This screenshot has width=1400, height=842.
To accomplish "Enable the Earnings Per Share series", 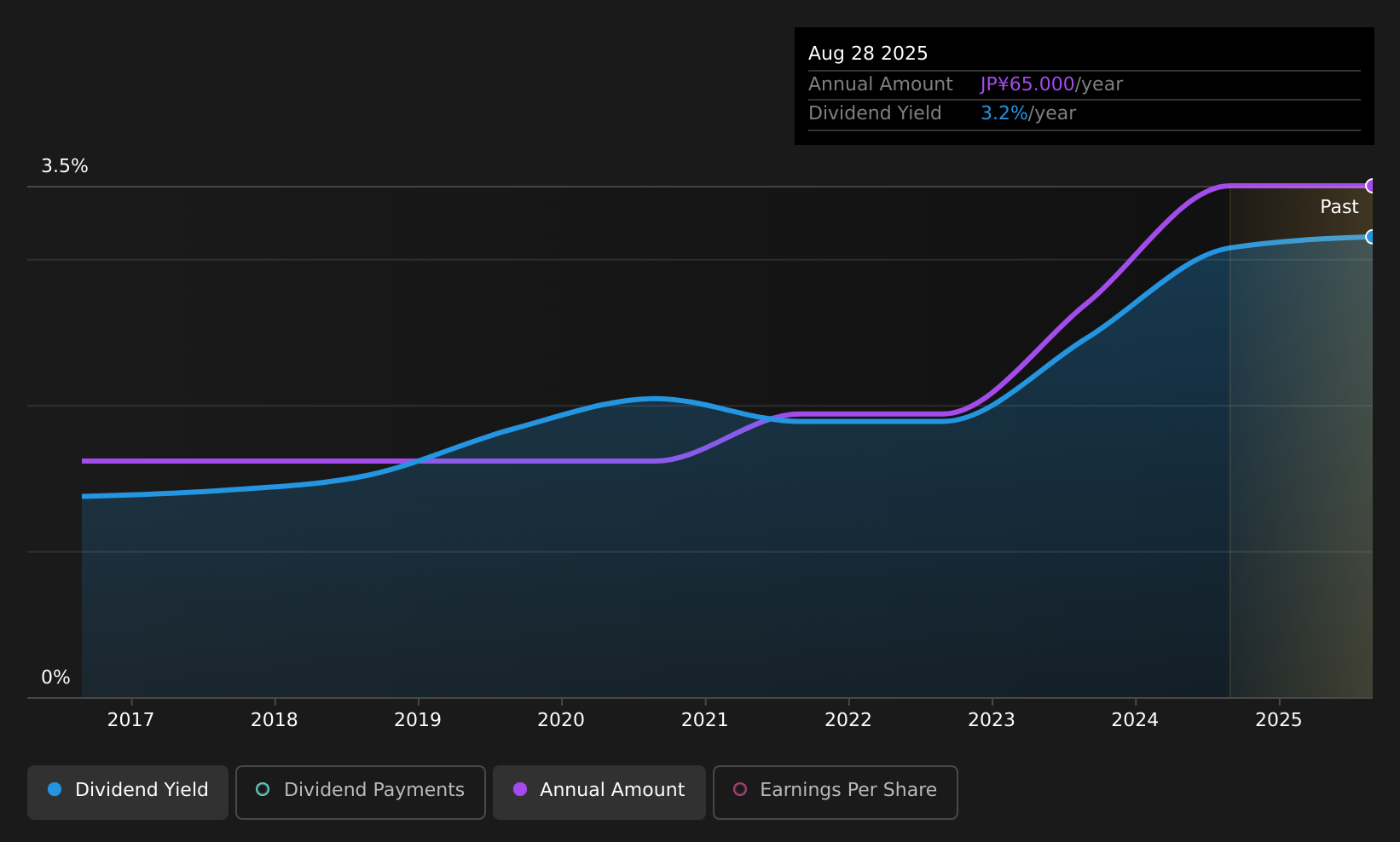I will coord(836,793).
